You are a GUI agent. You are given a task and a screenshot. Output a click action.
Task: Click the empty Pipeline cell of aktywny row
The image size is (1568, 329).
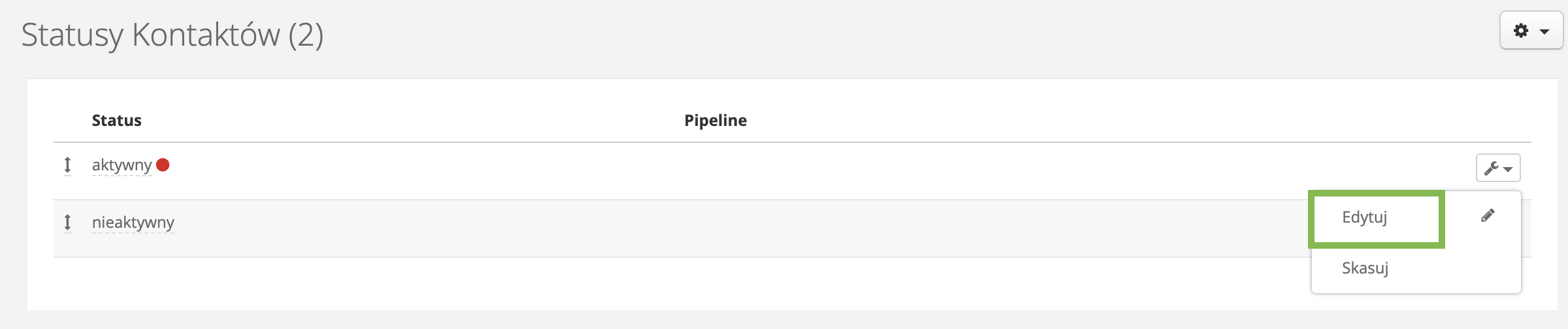tap(715, 170)
